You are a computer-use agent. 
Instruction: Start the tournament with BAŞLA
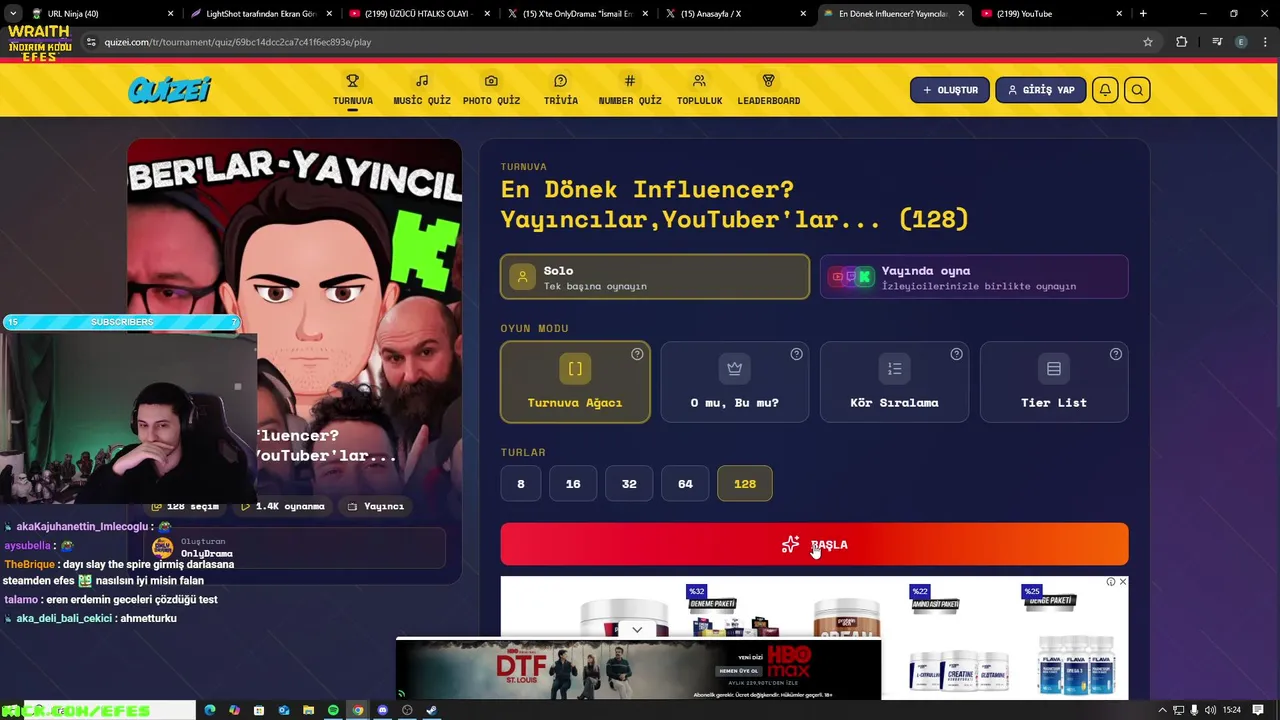click(x=814, y=544)
